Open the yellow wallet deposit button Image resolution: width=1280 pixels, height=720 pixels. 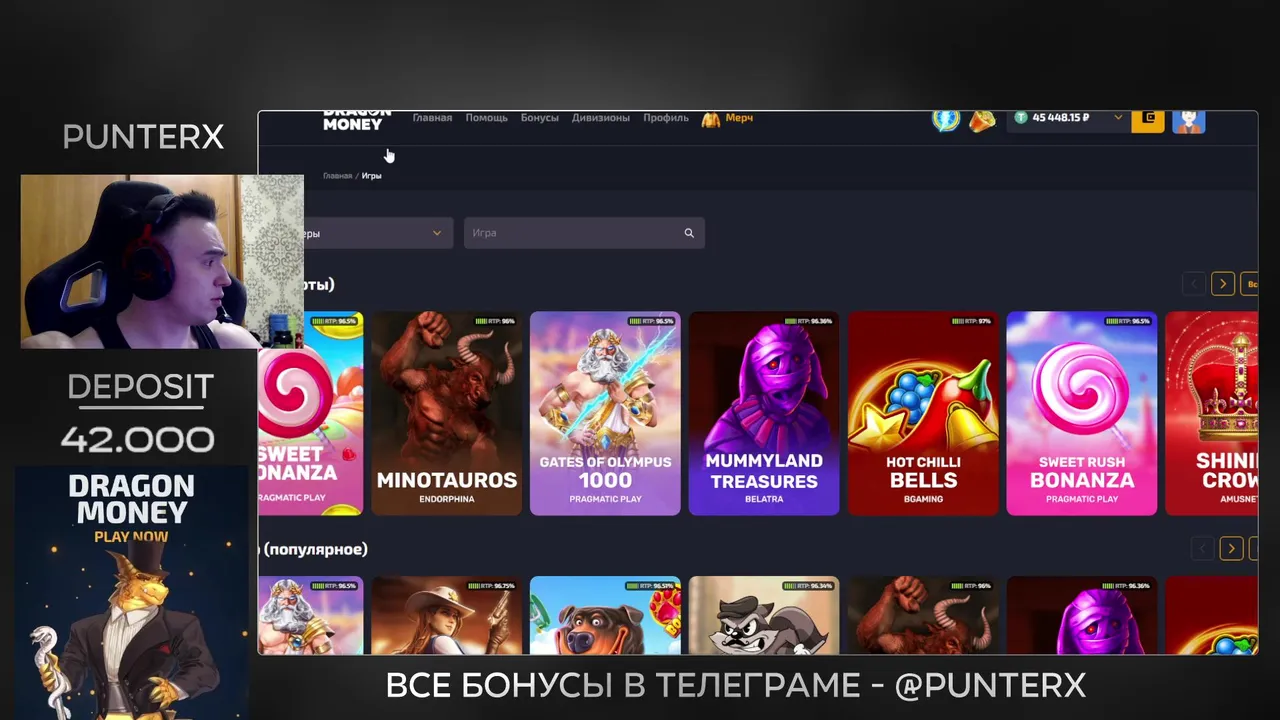(1148, 120)
